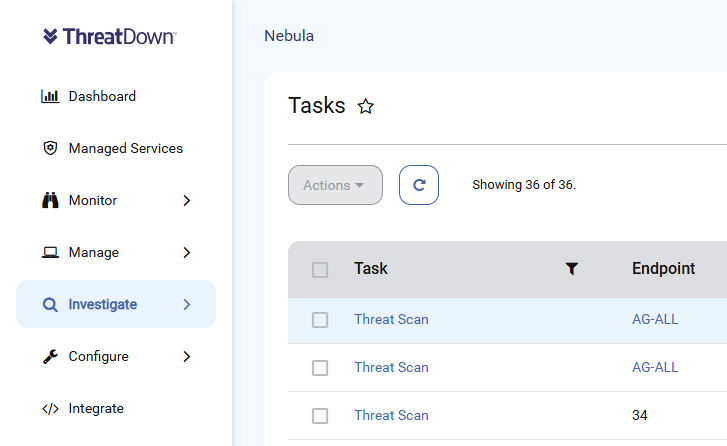Click the Integrate code brackets icon
This screenshot has height=446, width=727.
(x=50, y=408)
